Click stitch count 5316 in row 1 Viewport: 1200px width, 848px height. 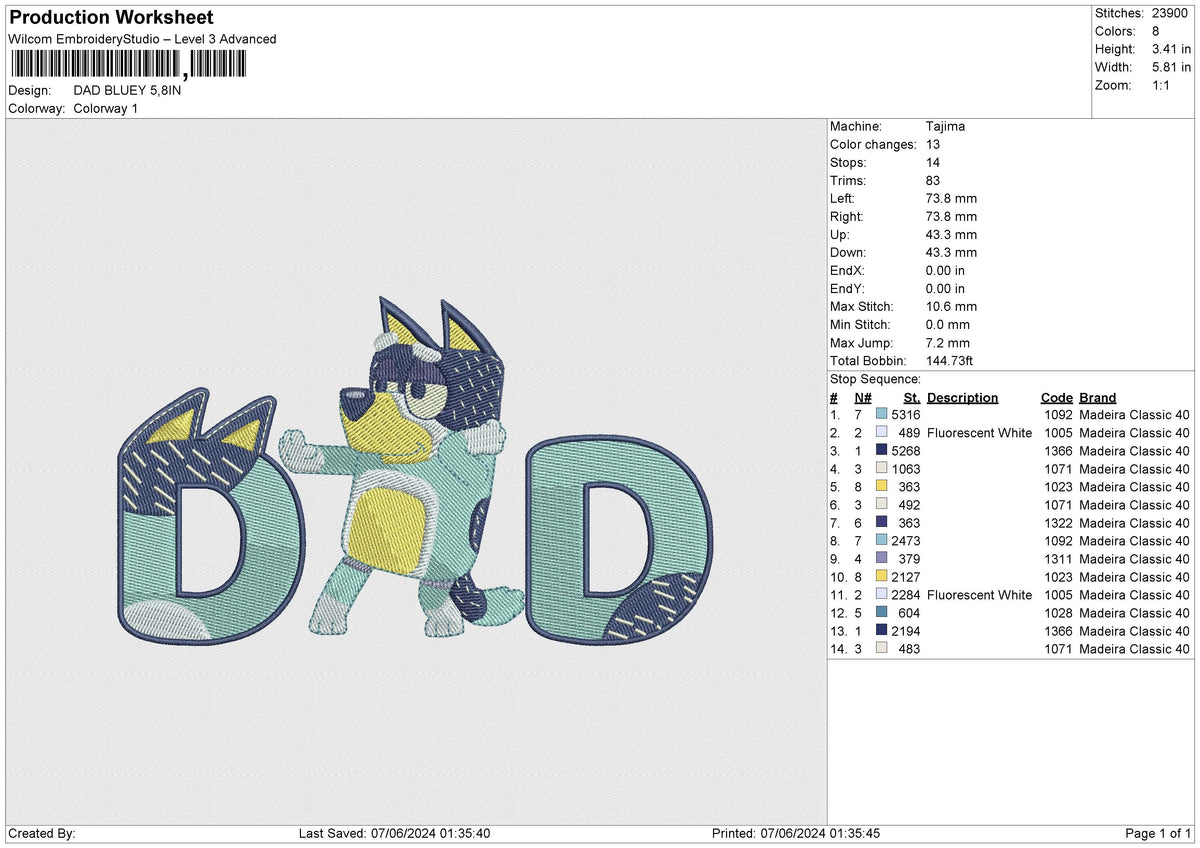click(905, 415)
